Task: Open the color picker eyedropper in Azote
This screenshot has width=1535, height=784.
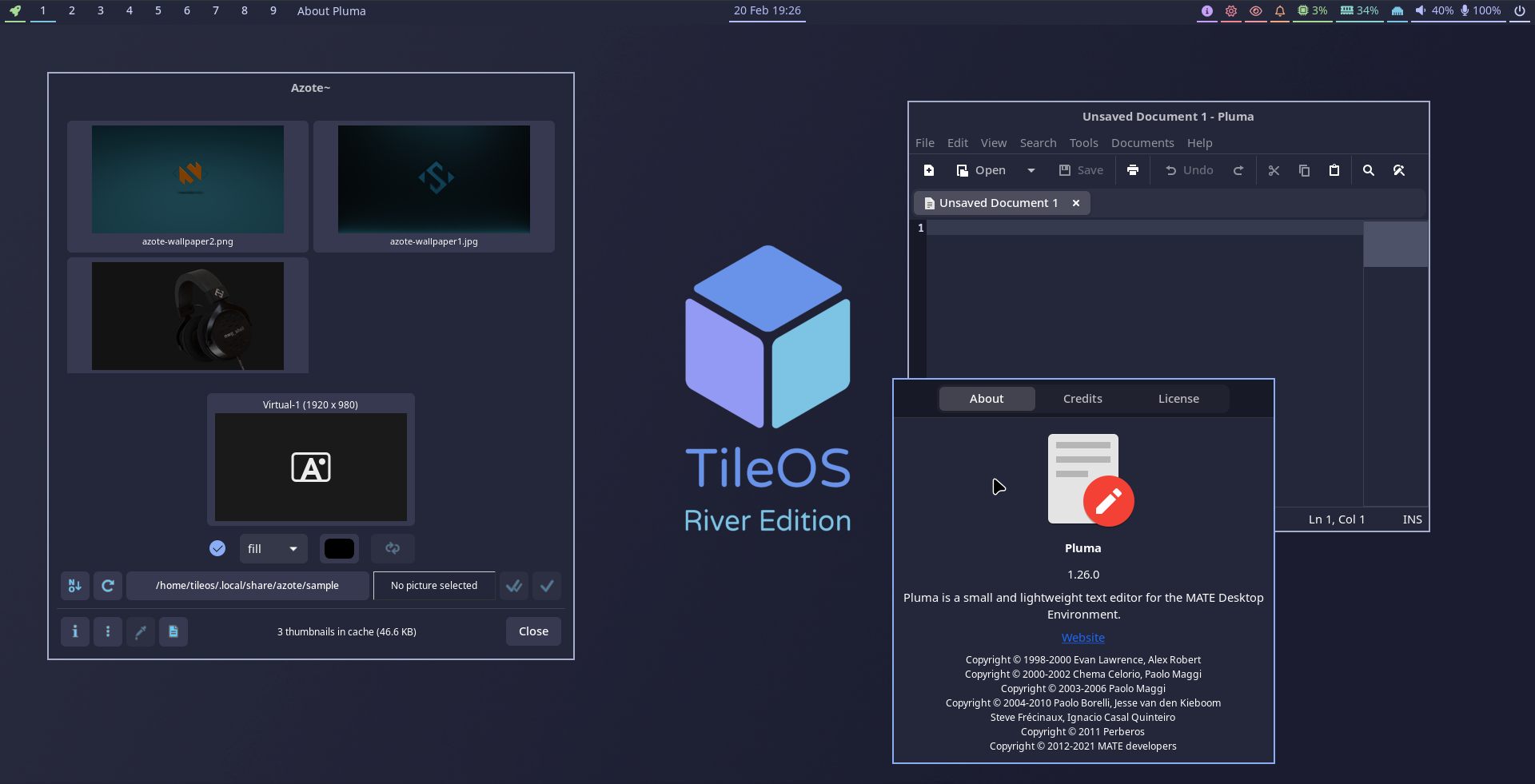Action: pos(141,631)
